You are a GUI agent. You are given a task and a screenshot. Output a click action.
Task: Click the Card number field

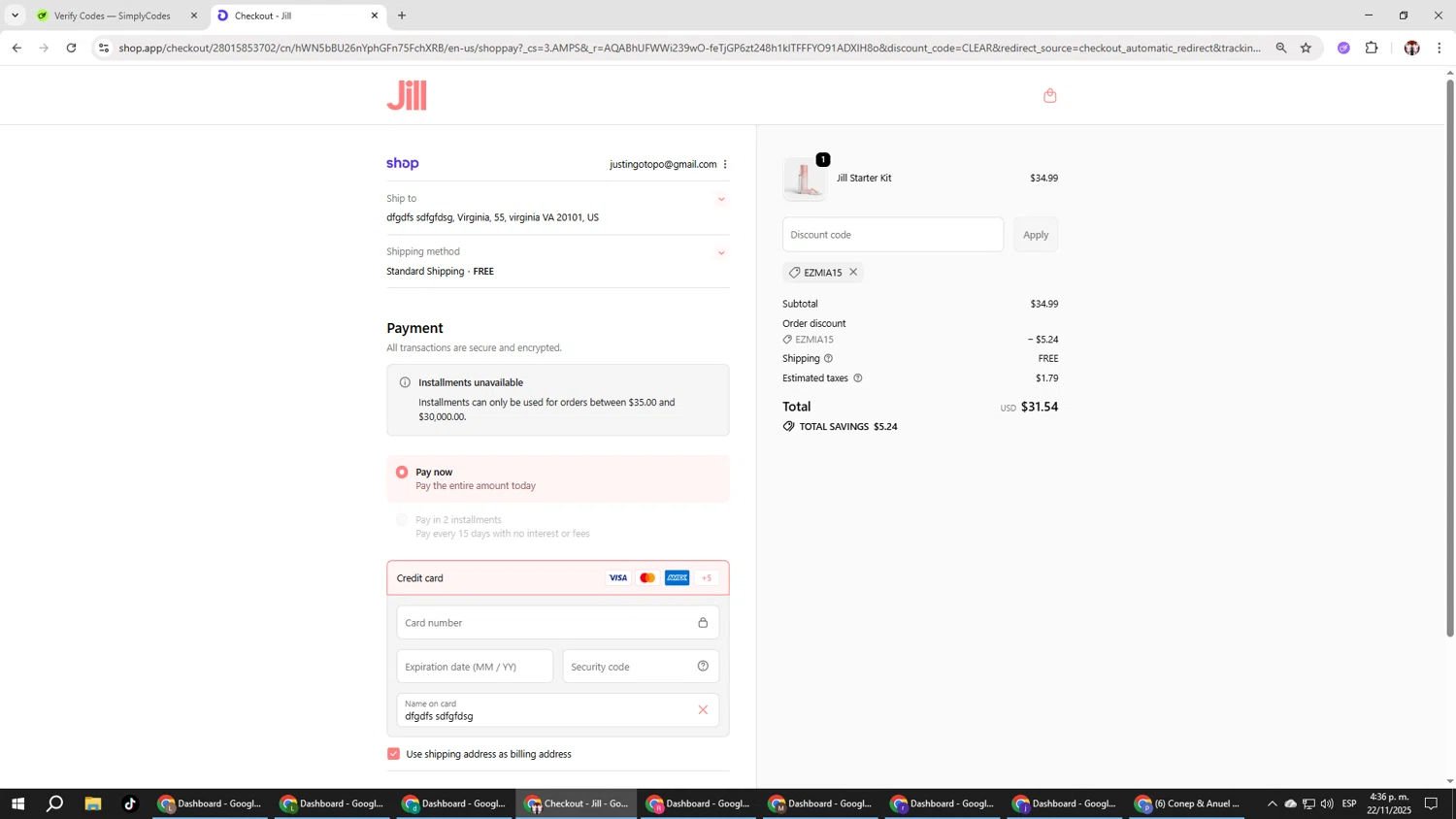(558, 622)
